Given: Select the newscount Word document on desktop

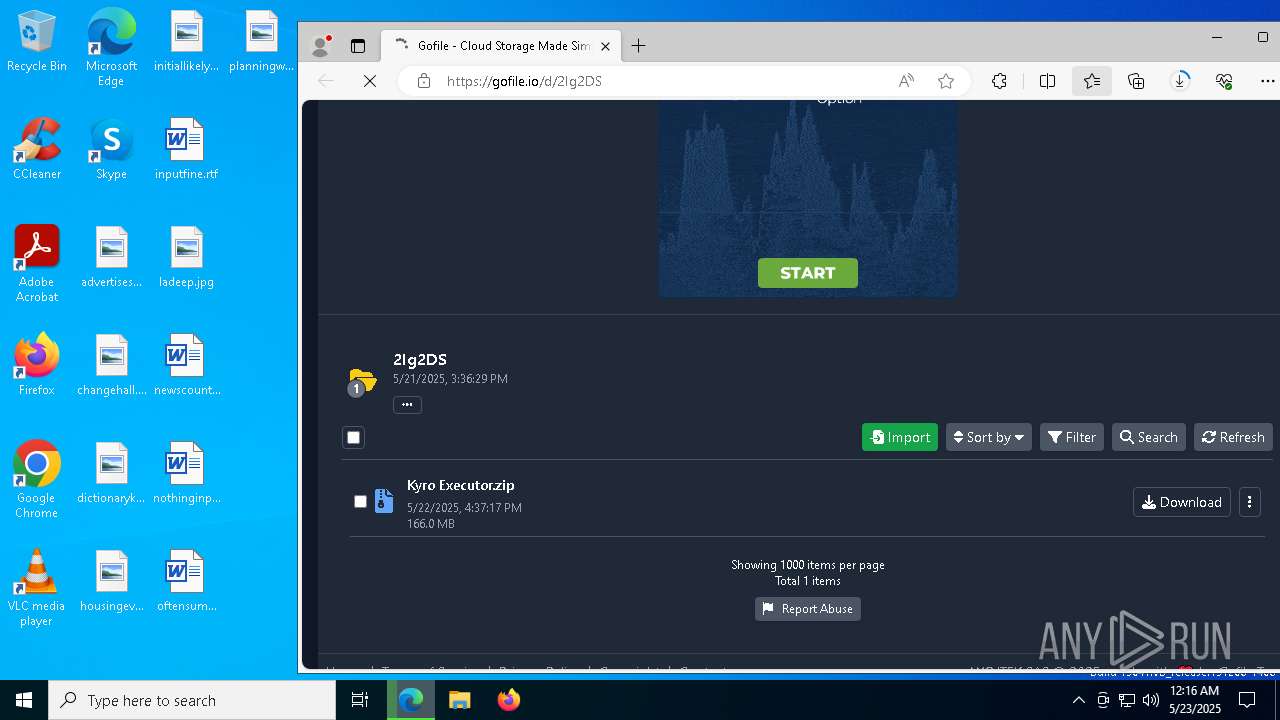Looking at the screenshot, I should (186, 366).
